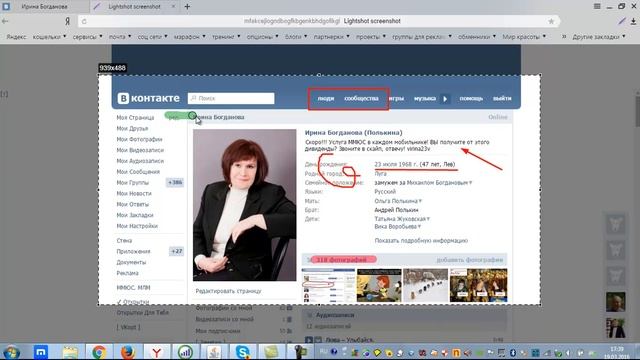The image size is (640, 360).
Task: Open Мои Сообщения in left menu
Action: point(138,172)
